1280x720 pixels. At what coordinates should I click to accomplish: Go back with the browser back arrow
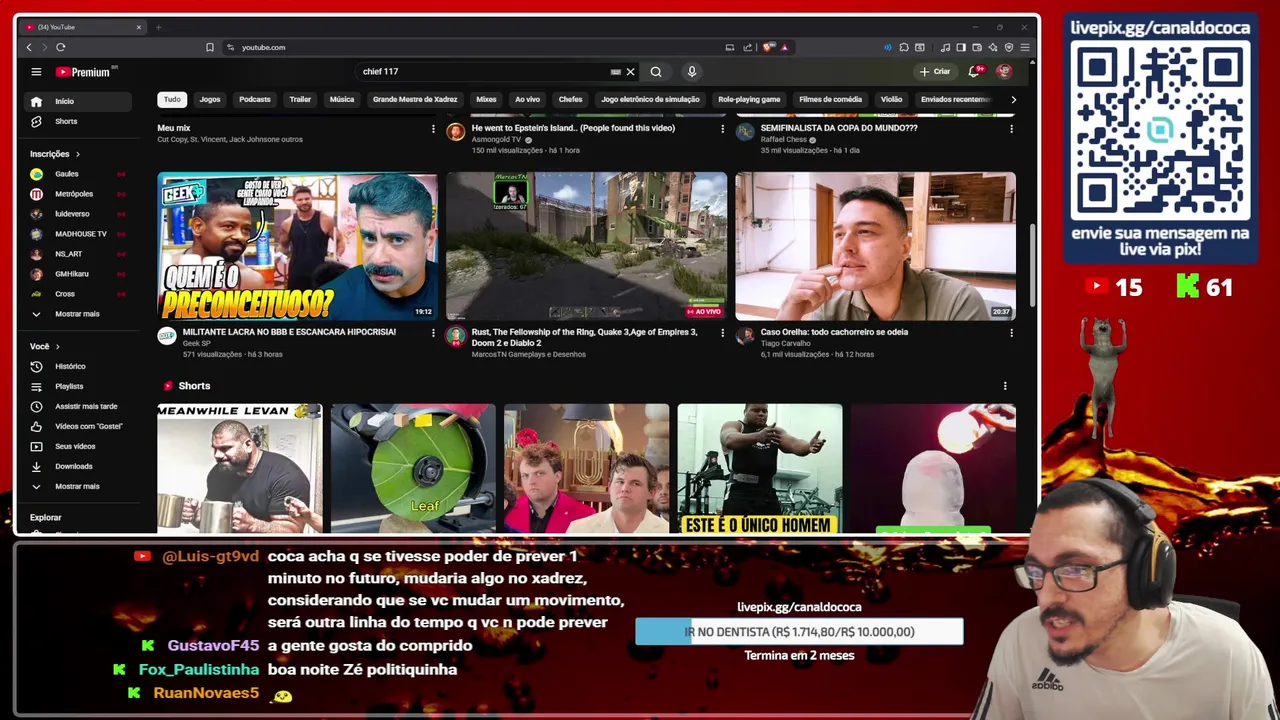click(29, 47)
